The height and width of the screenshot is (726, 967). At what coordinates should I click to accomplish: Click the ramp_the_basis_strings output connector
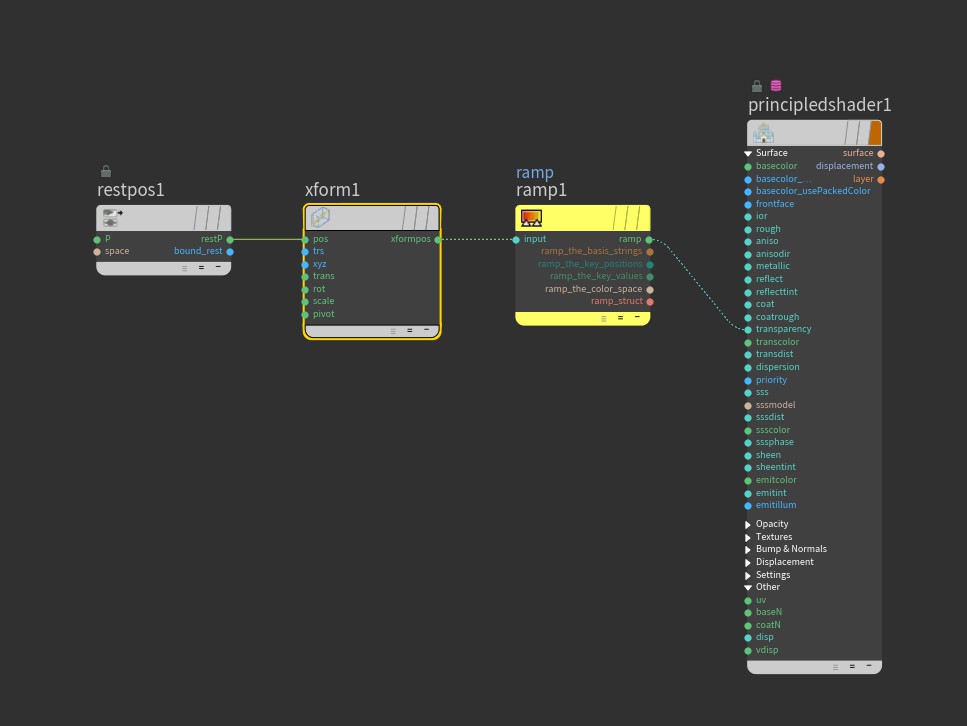[650, 252]
